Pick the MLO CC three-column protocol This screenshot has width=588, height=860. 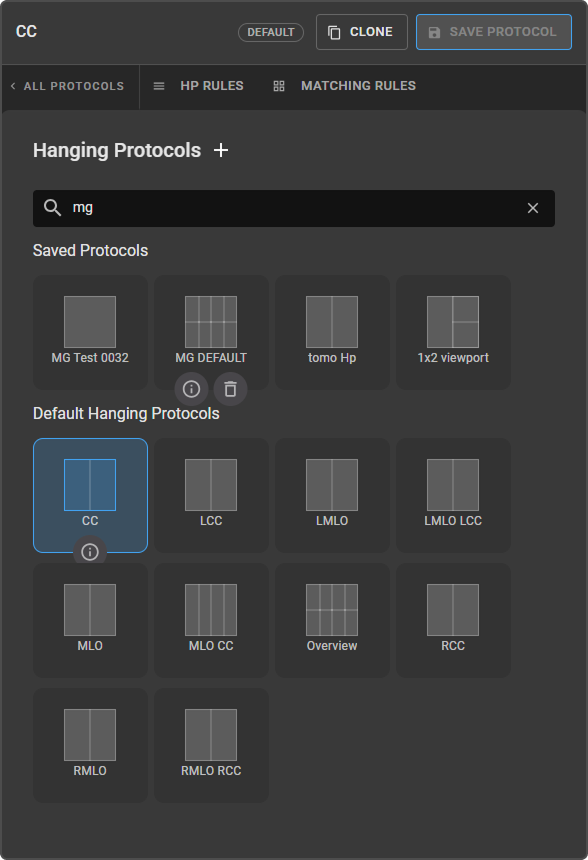coord(212,620)
